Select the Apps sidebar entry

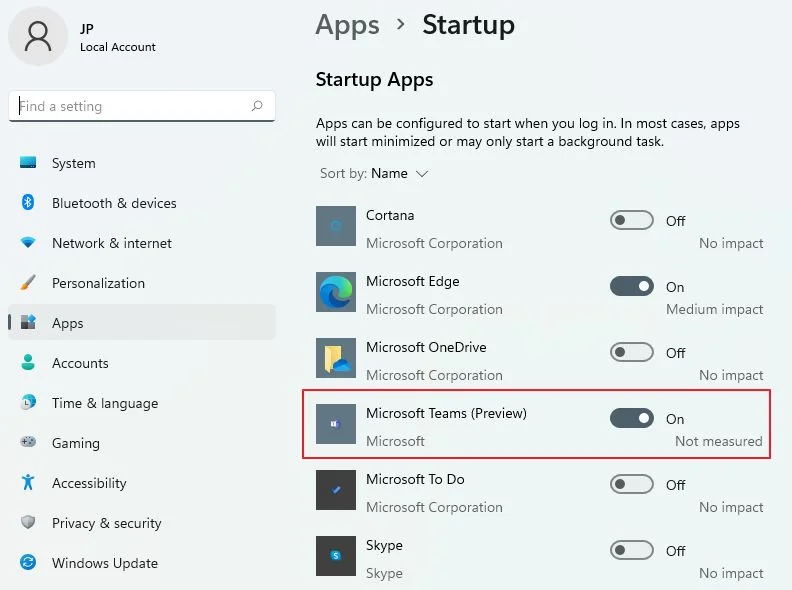(142, 322)
